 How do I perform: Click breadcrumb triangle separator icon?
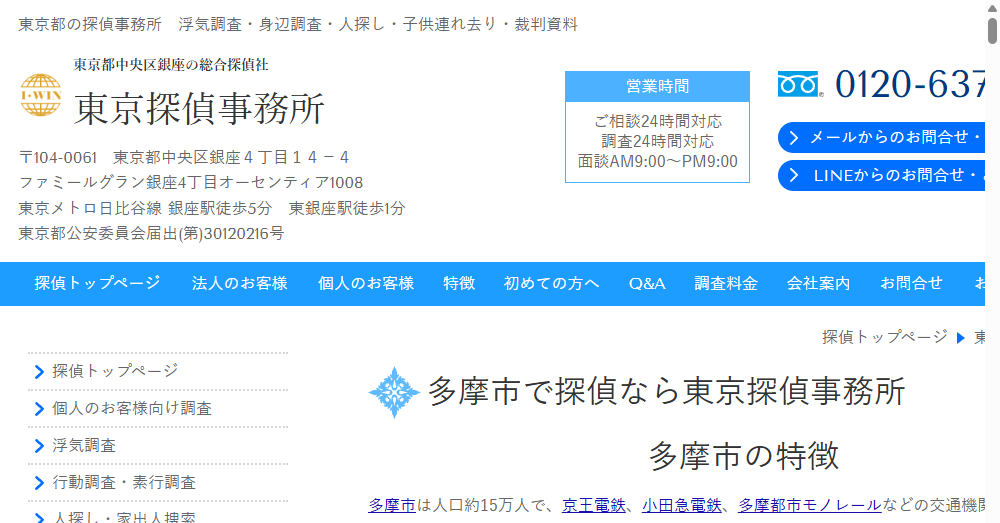pos(961,337)
